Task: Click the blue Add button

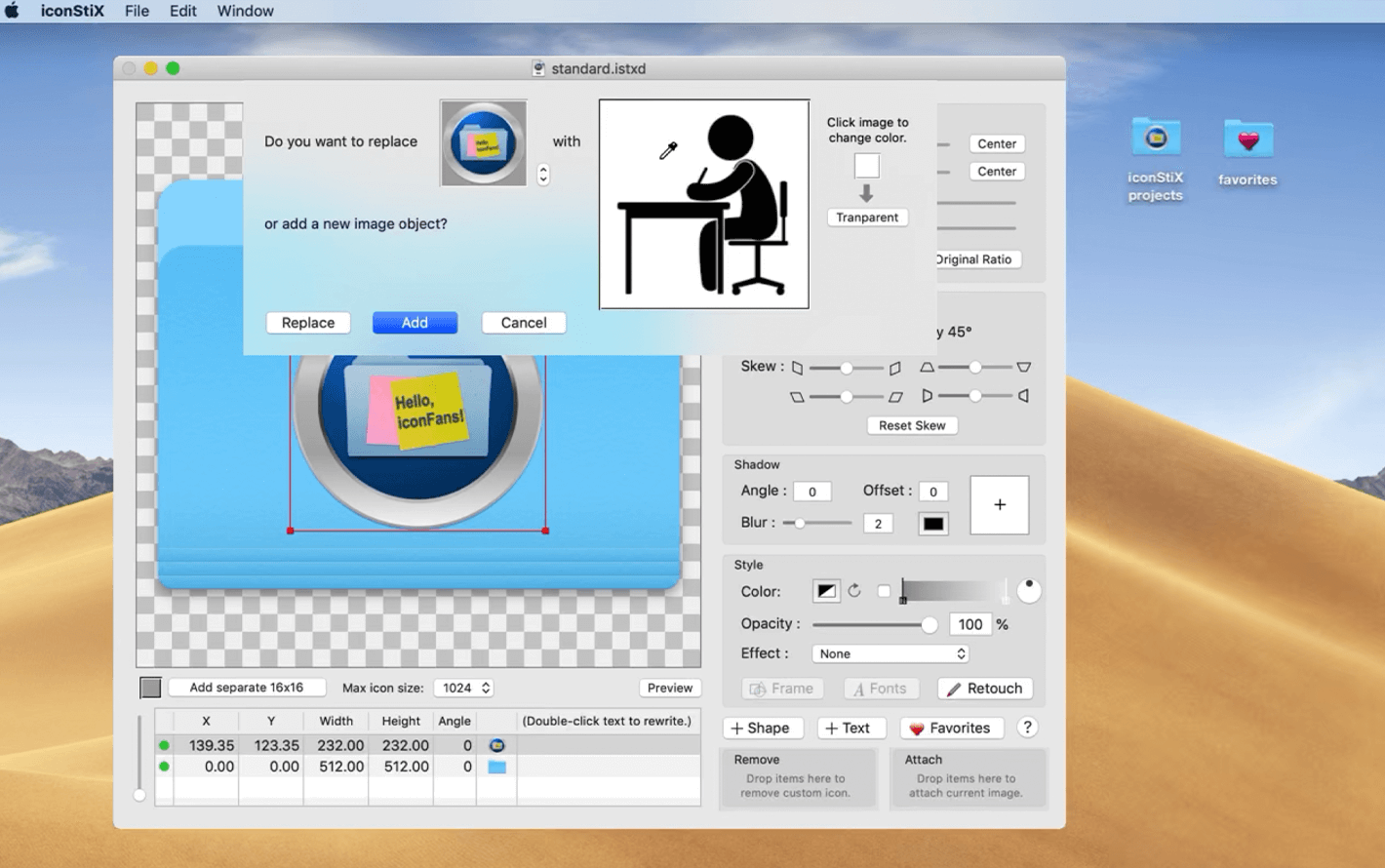Action: [x=415, y=323]
